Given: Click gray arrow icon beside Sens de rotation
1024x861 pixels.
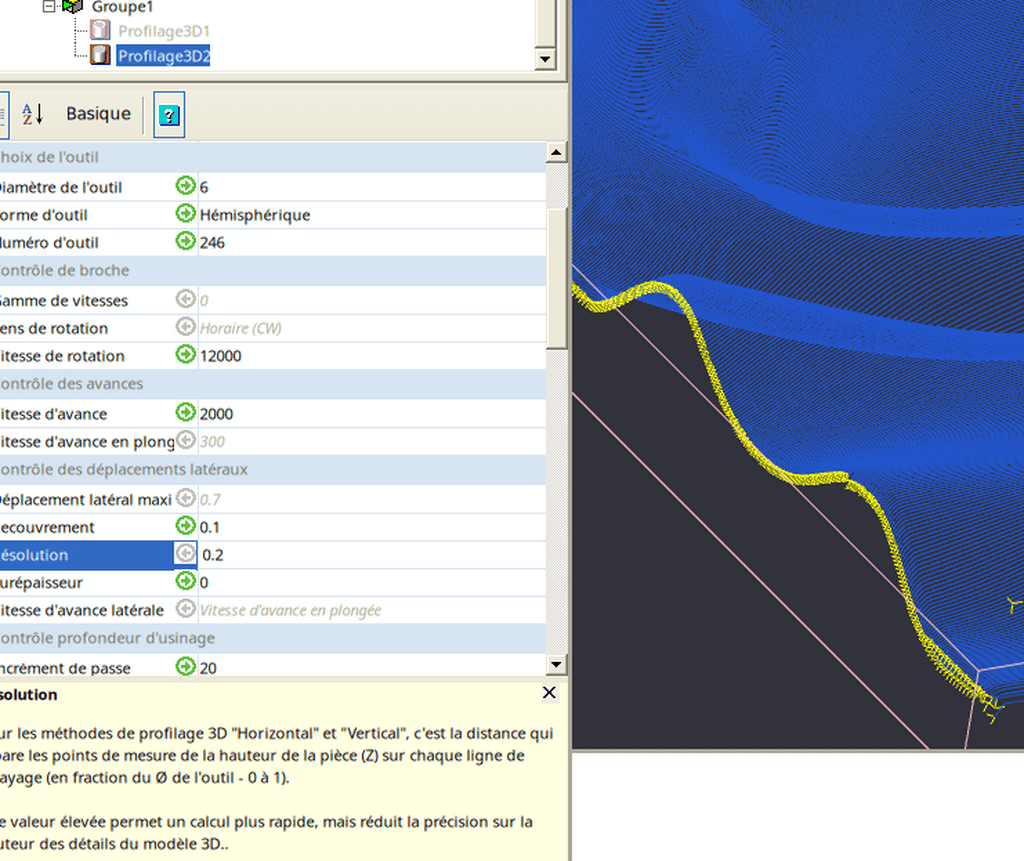Looking at the screenshot, I should 185,327.
